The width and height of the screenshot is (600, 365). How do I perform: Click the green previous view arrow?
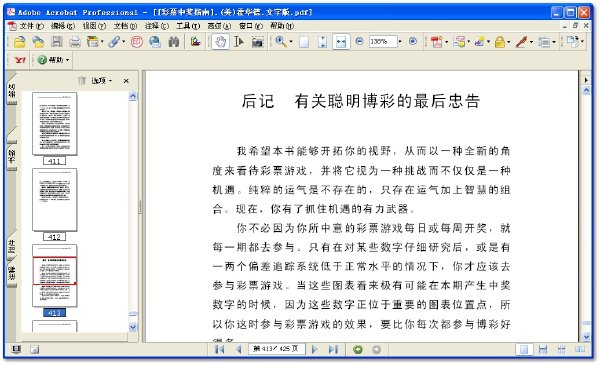coord(358,349)
